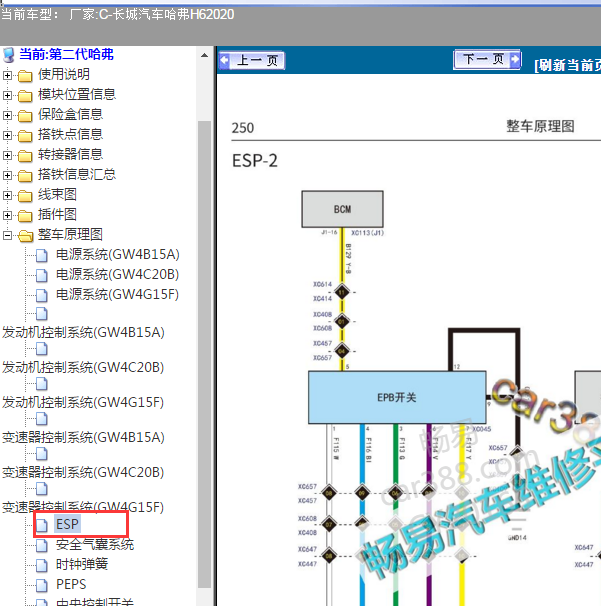Image resolution: width=601 pixels, height=606 pixels.
Task: Open 模块位置信息 tree item
Action: 77,94
